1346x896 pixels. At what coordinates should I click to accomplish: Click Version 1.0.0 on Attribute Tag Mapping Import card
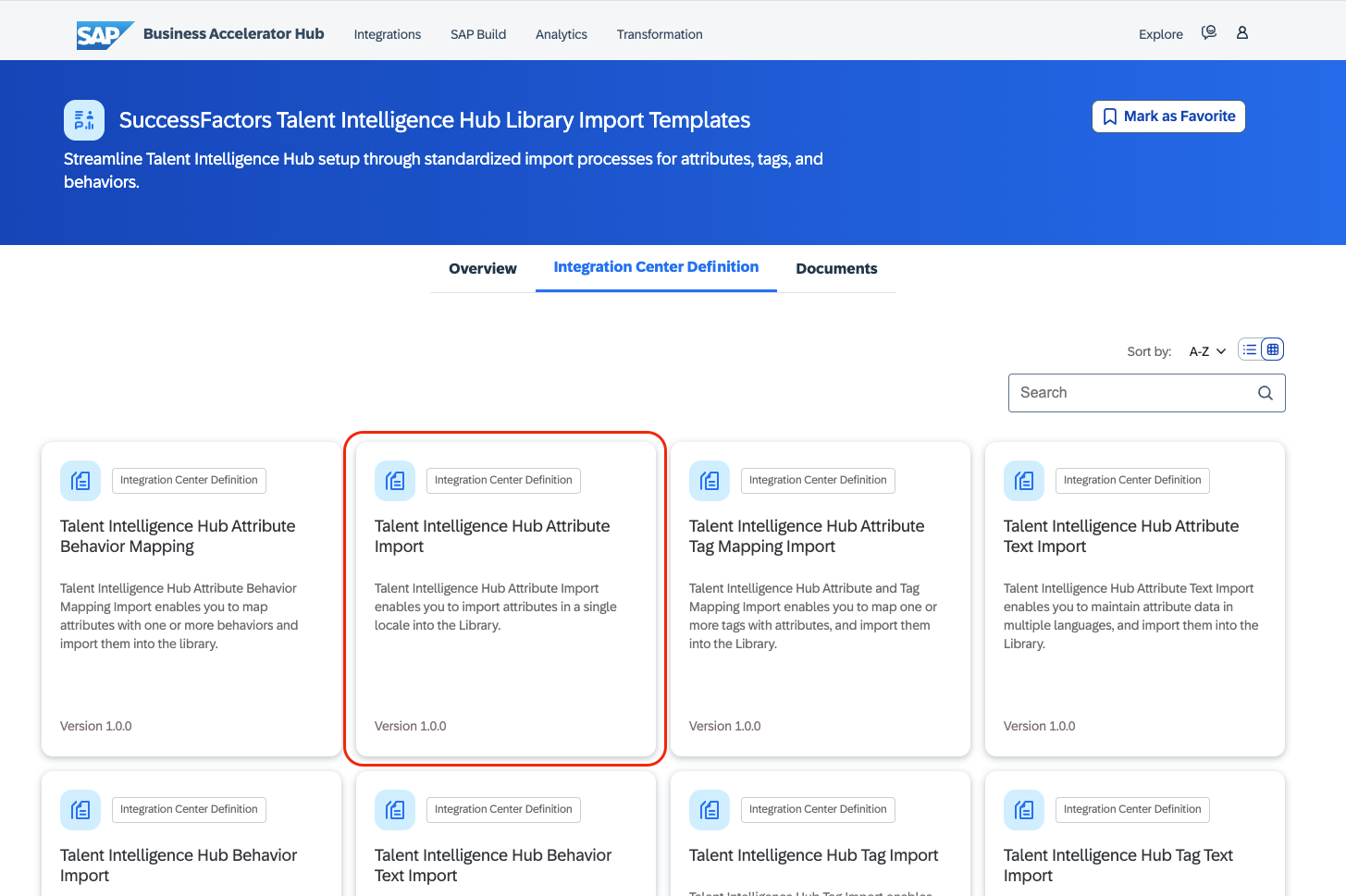(725, 727)
